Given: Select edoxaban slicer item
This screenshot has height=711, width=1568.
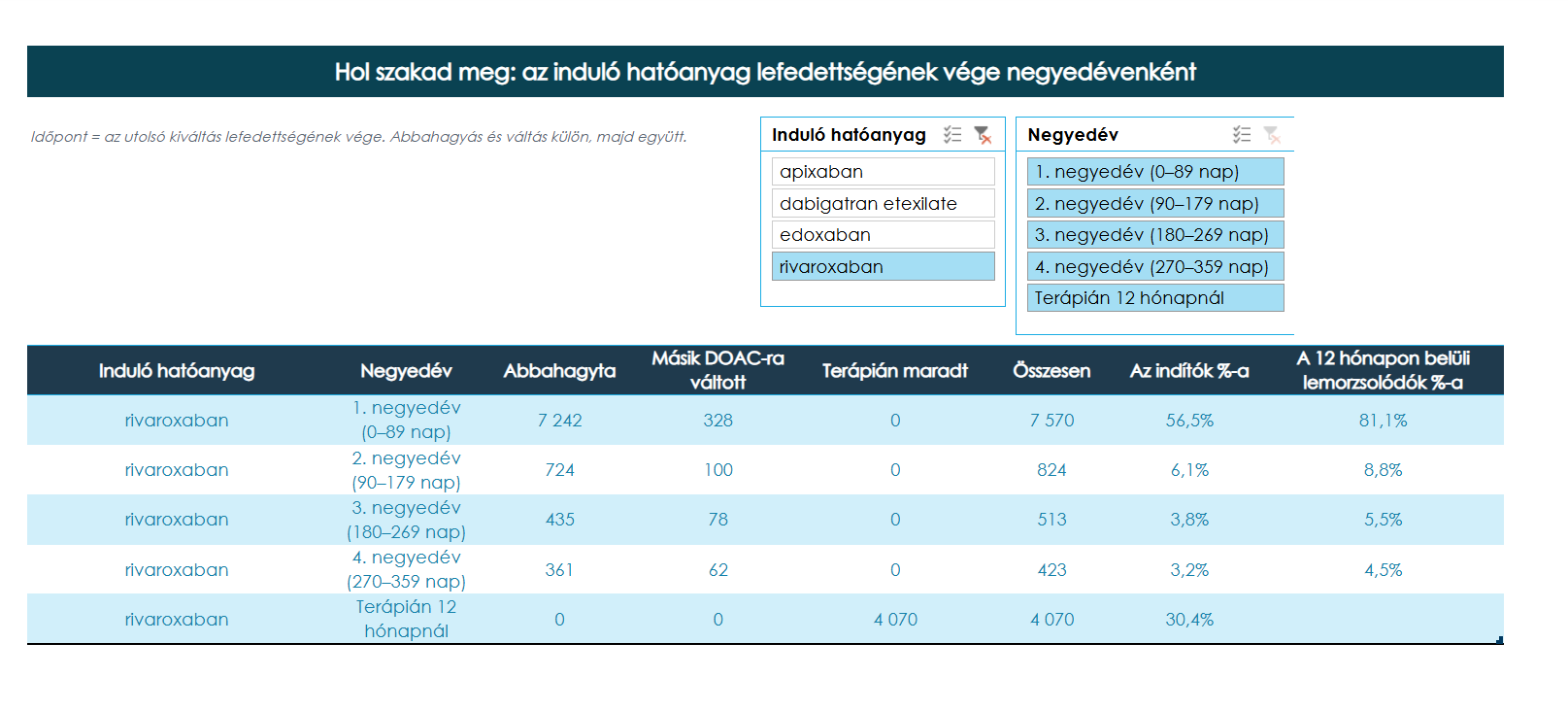Looking at the screenshot, I should pos(884,235).
